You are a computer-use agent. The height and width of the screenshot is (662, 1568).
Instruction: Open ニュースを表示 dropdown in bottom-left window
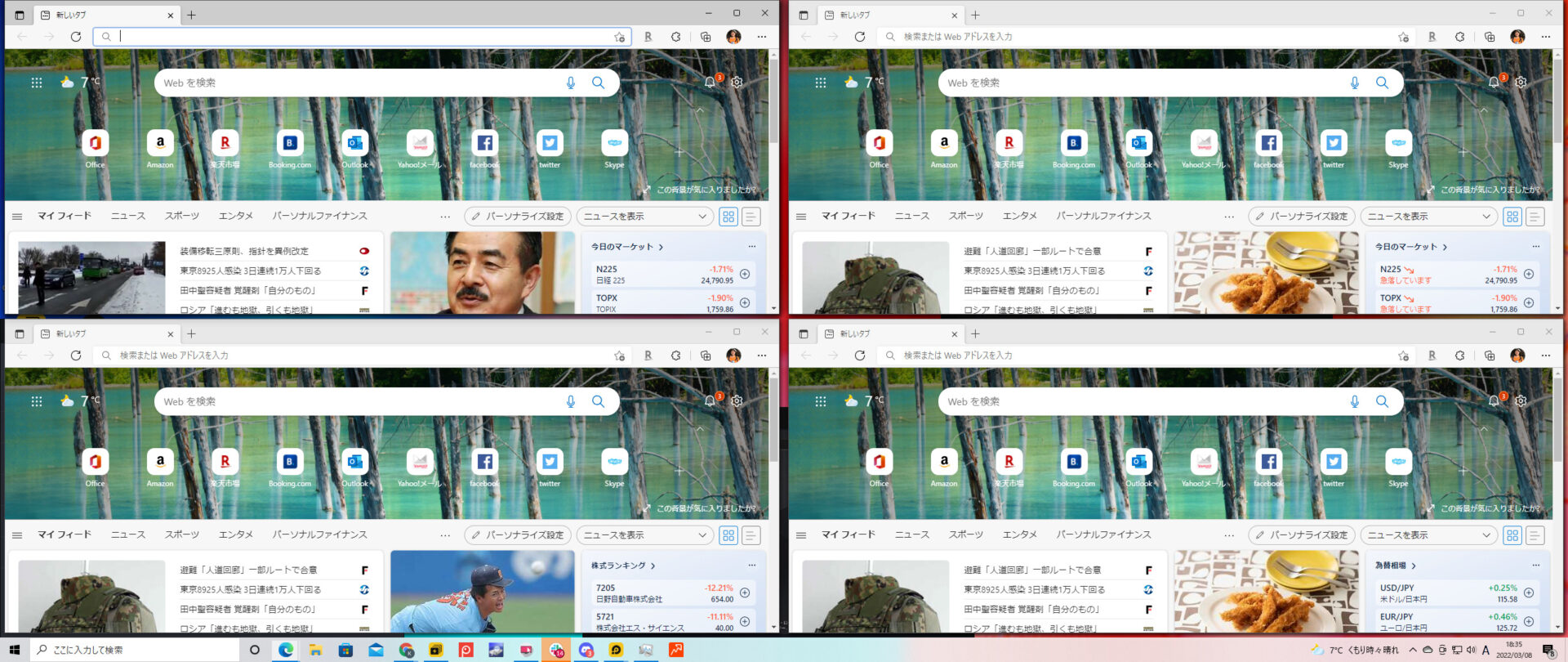pos(645,535)
